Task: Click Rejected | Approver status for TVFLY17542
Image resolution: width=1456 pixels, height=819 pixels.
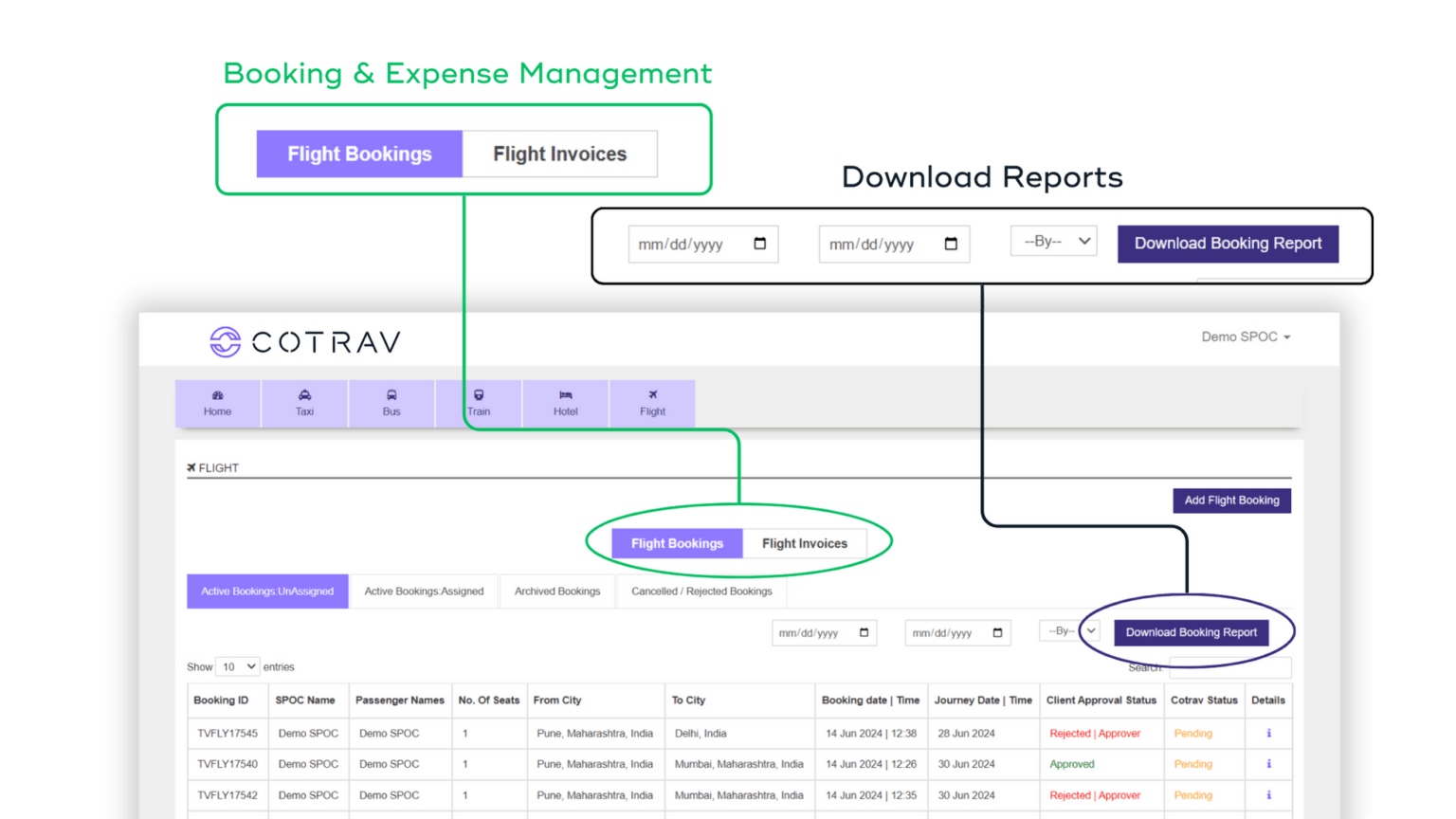Action: click(x=1095, y=795)
